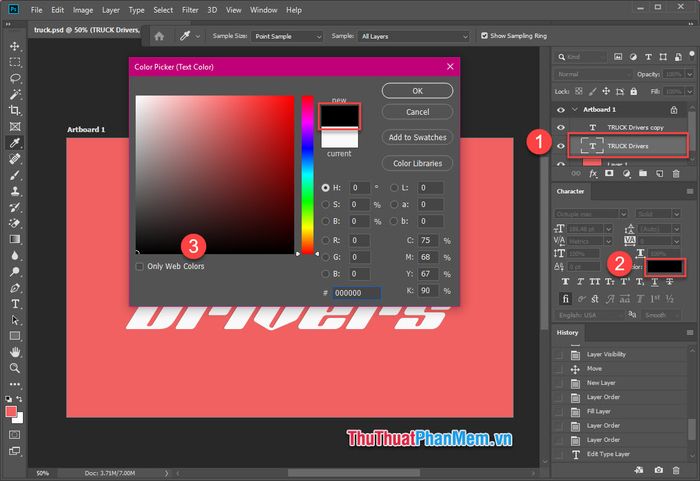The height and width of the screenshot is (481, 700).
Task: Enable Only Web Colors checkbox
Action: (139, 267)
